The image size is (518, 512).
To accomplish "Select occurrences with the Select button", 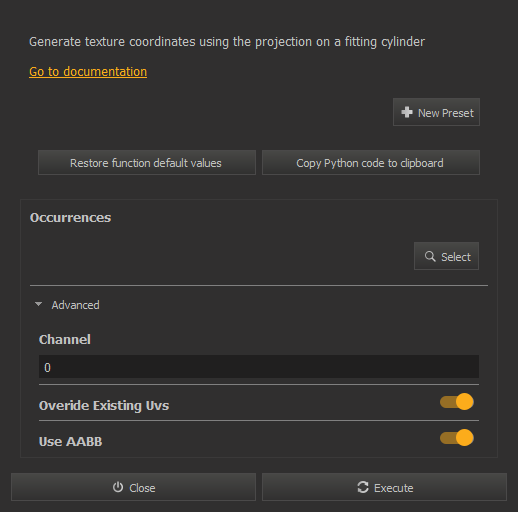I will pos(446,256).
